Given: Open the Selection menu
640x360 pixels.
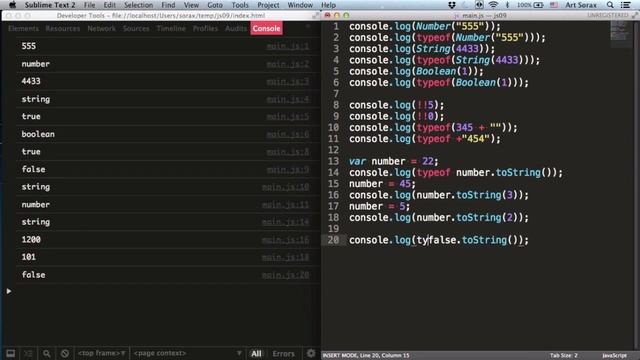Looking at the screenshot, I should [138, 5].
